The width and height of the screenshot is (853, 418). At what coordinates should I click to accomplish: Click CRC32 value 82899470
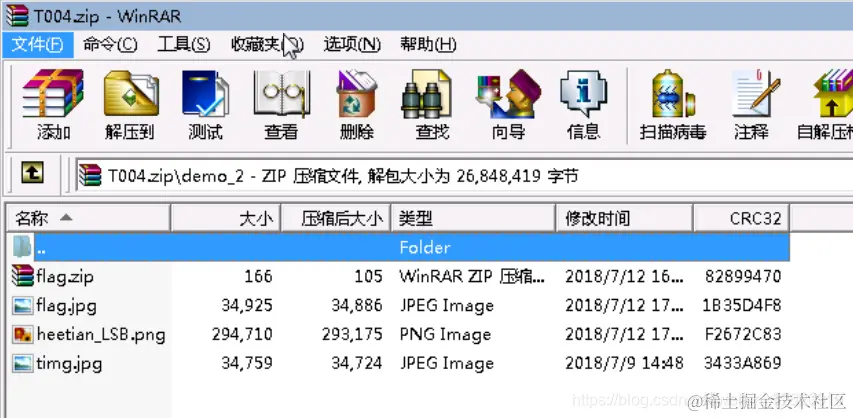coord(743,276)
